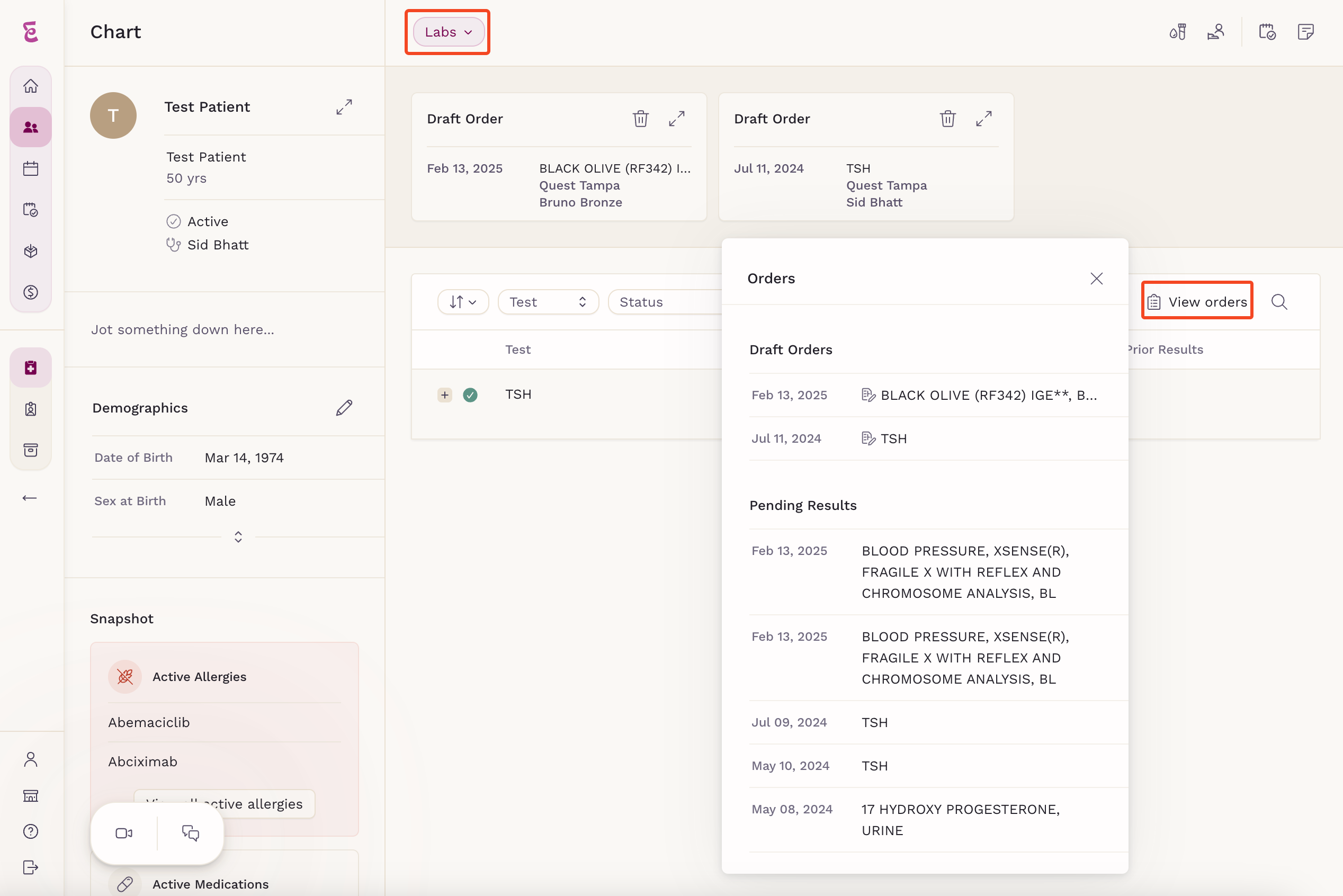Click the note icon in header

(1305, 31)
